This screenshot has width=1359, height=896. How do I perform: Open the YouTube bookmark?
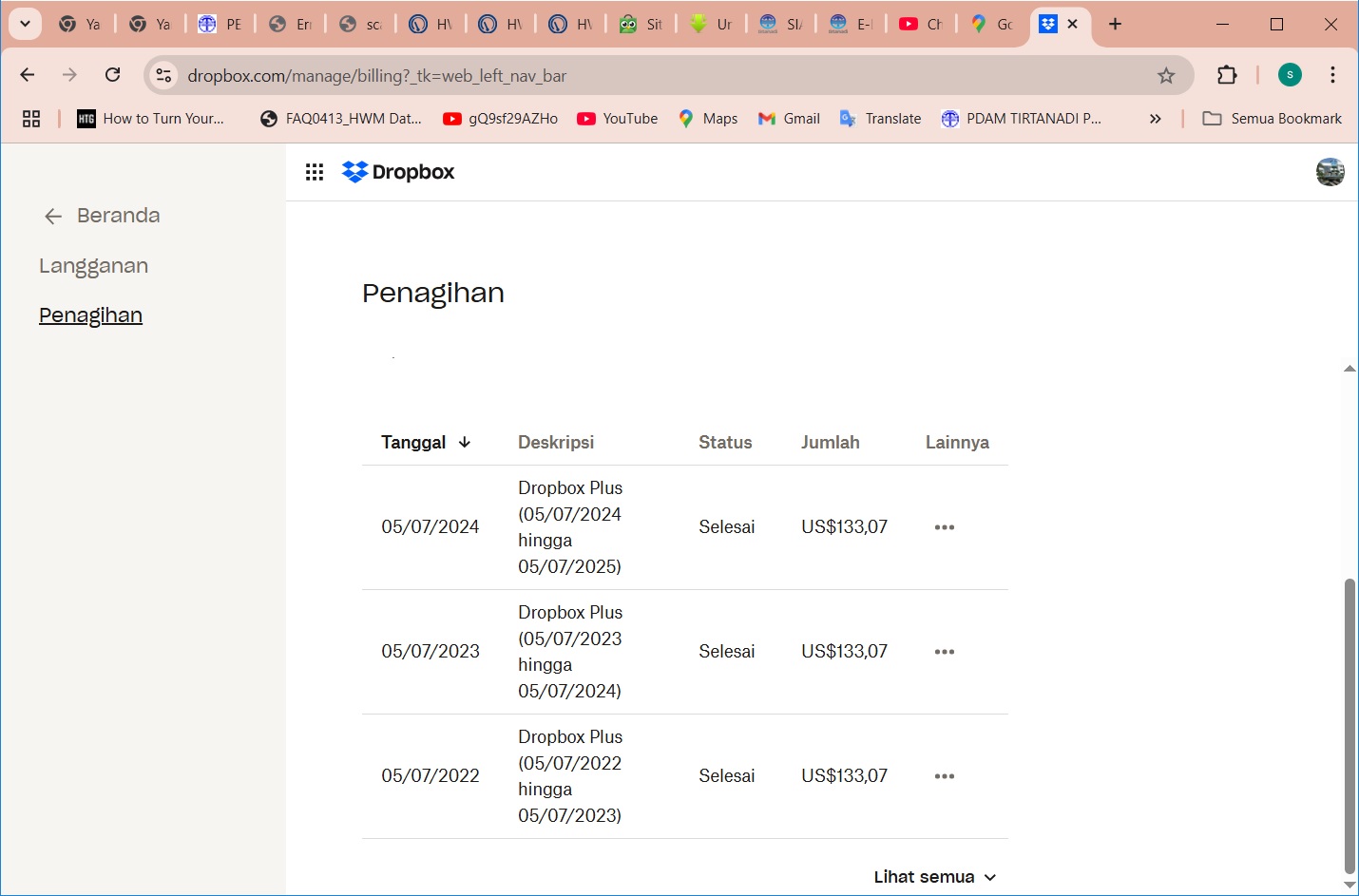click(x=618, y=119)
